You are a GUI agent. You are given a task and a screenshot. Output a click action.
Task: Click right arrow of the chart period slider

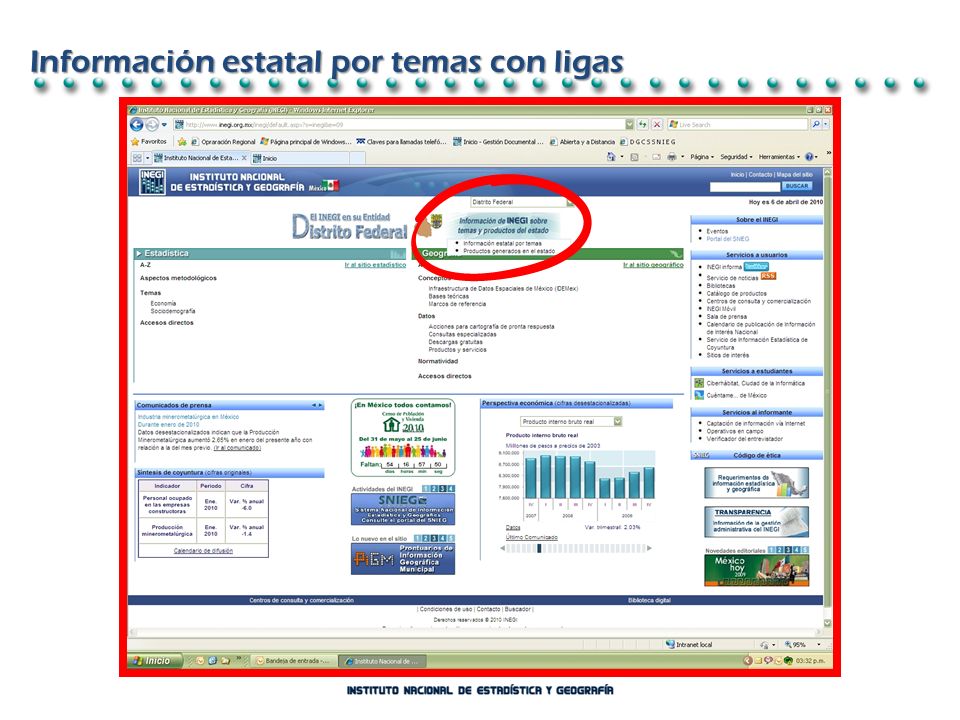pos(649,549)
